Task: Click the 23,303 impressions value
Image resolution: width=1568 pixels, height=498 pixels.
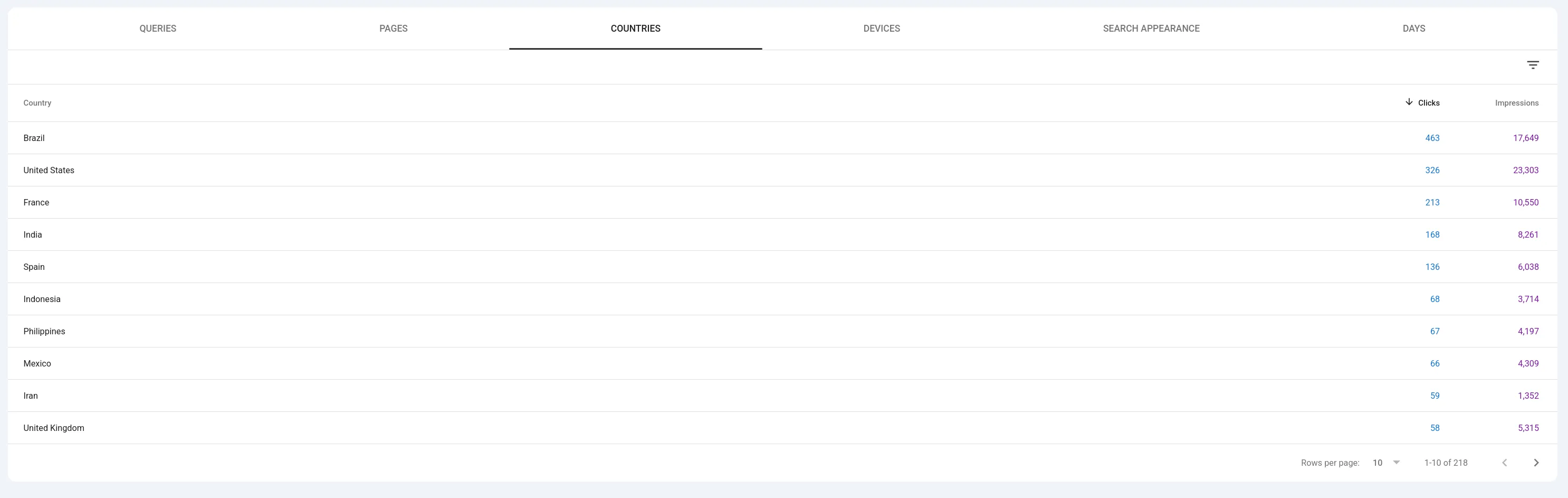Action: [x=1525, y=171]
